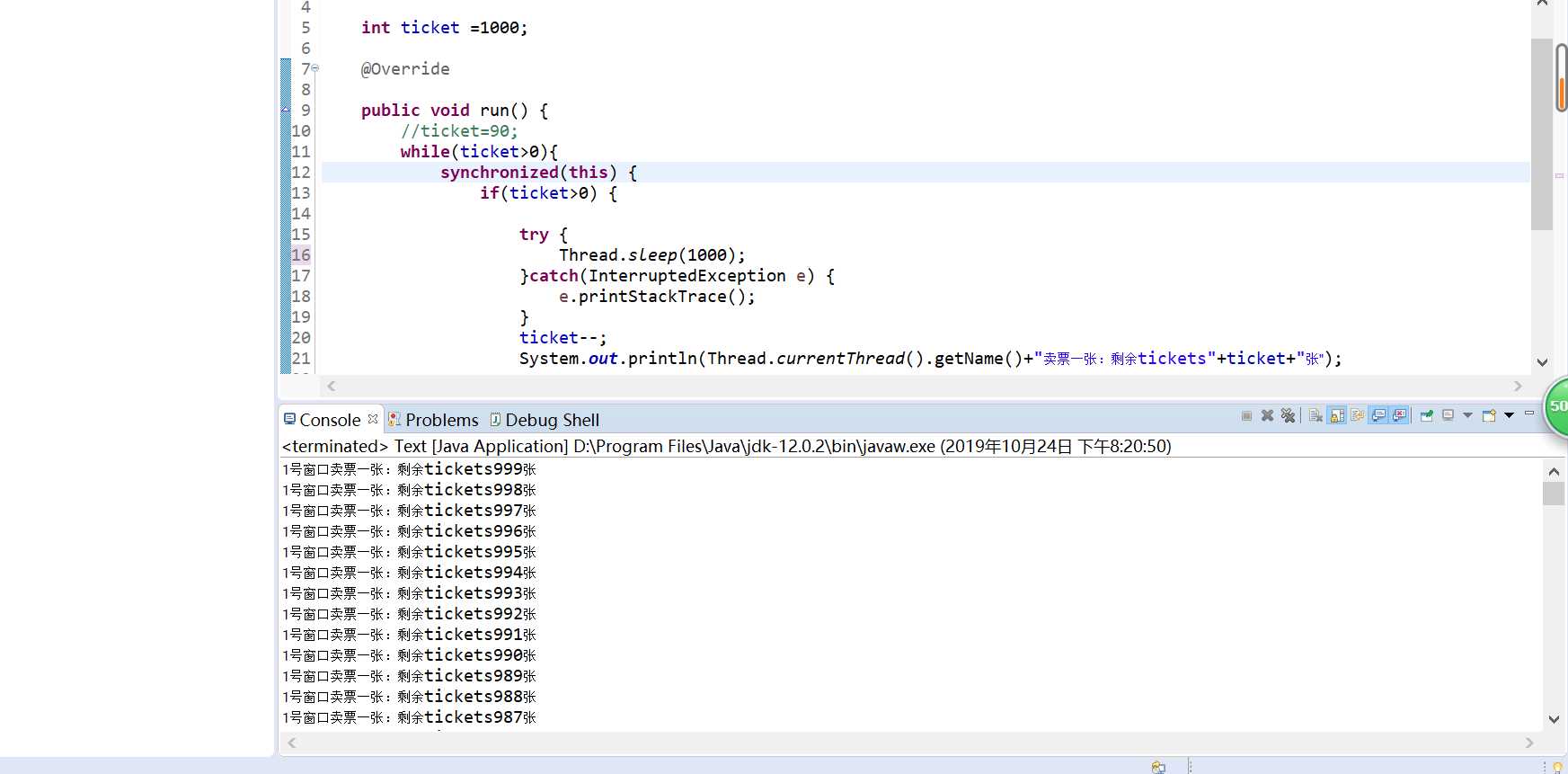Click the green circular 50 badge

[x=1556, y=406]
